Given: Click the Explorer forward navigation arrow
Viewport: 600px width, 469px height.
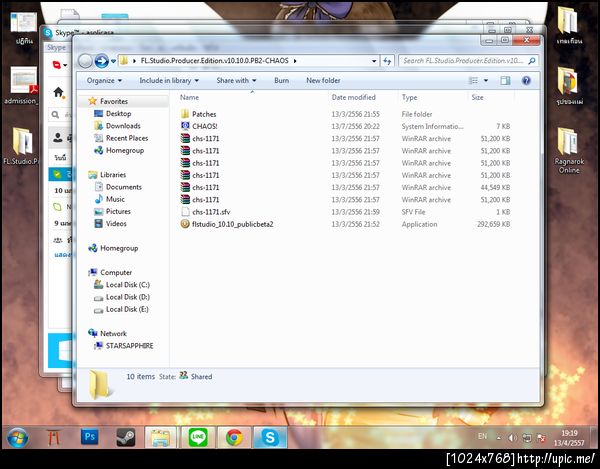Looking at the screenshot, I should [x=101, y=60].
